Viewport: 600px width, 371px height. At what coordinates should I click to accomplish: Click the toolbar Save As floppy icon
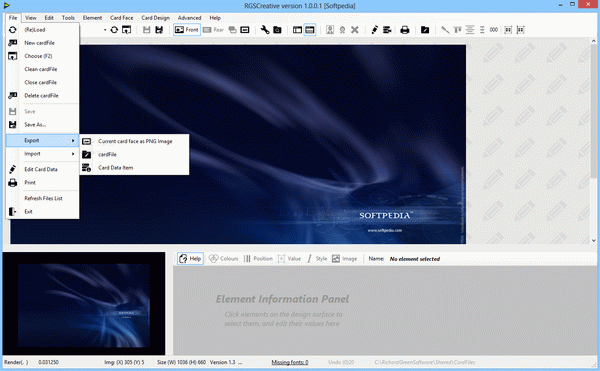pyautogui.click(x=159, y=29)
